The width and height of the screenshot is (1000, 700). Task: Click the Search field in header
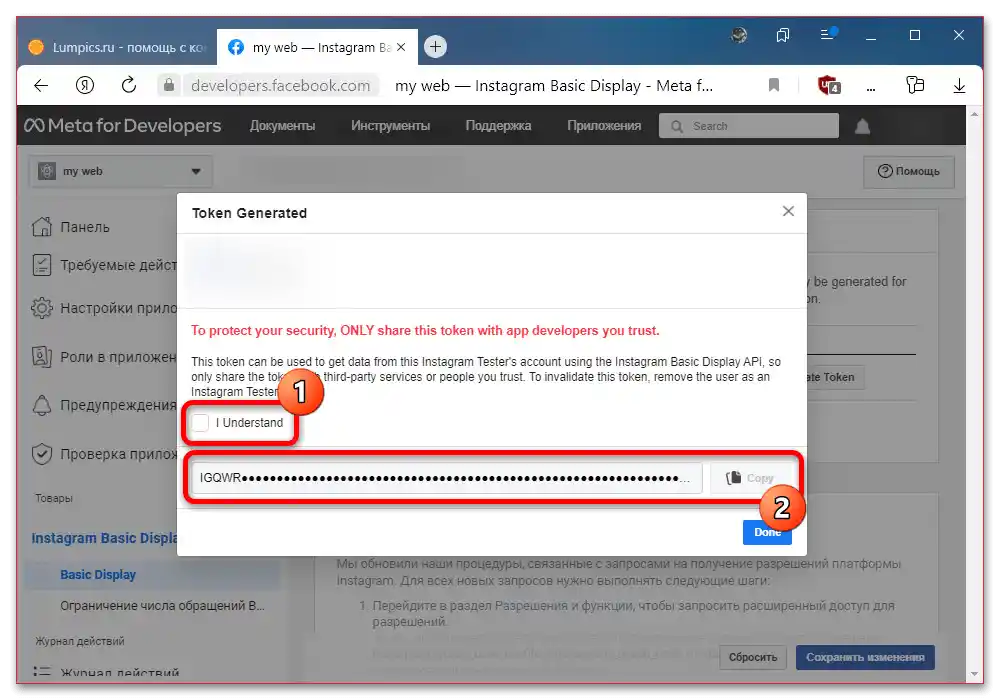click(749, 126)
